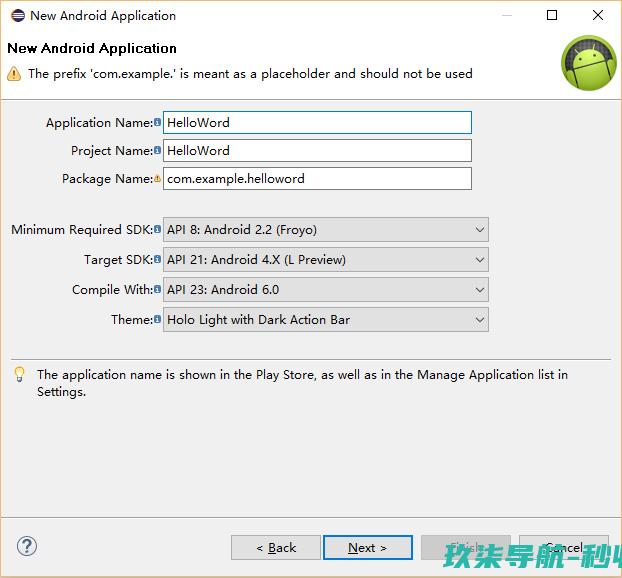Click info icon next to Theme
This screenshot has height=578, width=622.
tap(157, 319)
